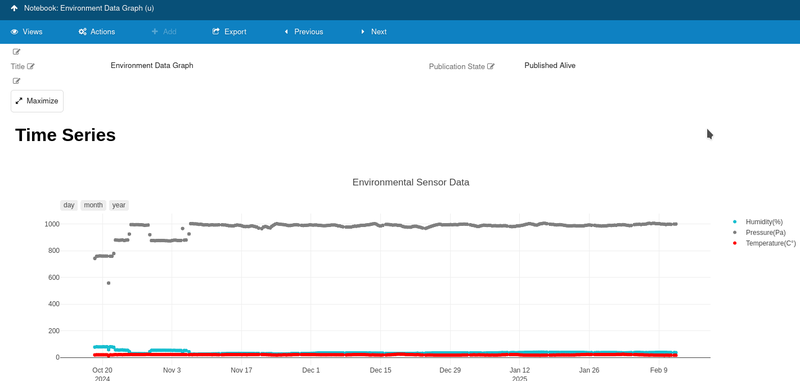Click the Nov 3 x-axis label
The height and width of the screenshot is (381, 800).
tap(172, 370)
